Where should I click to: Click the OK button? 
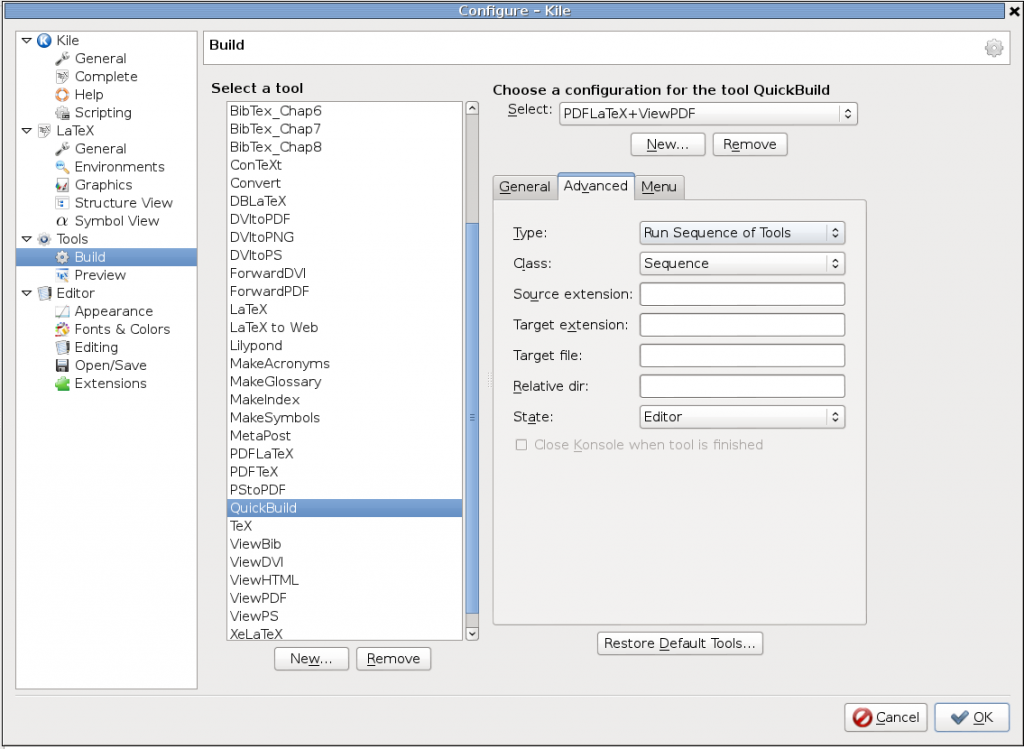pos(971,718)
